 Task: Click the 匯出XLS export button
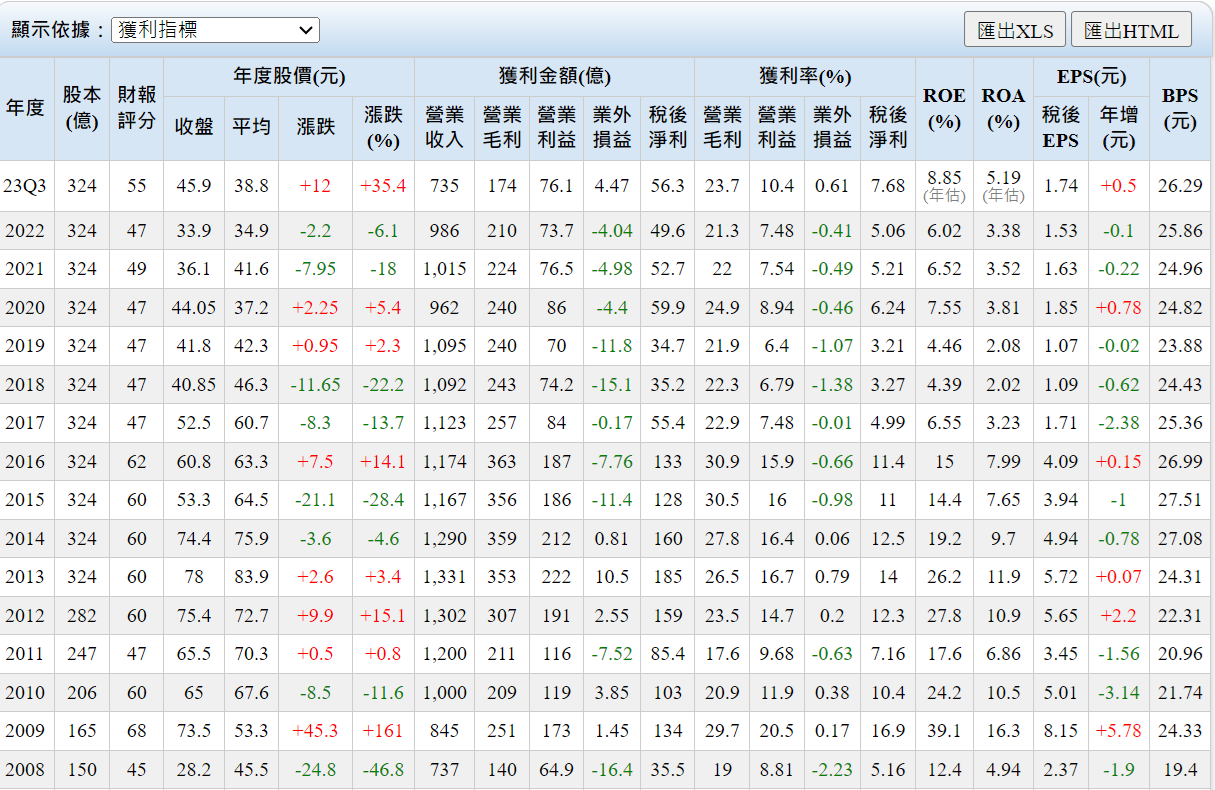1015,30
